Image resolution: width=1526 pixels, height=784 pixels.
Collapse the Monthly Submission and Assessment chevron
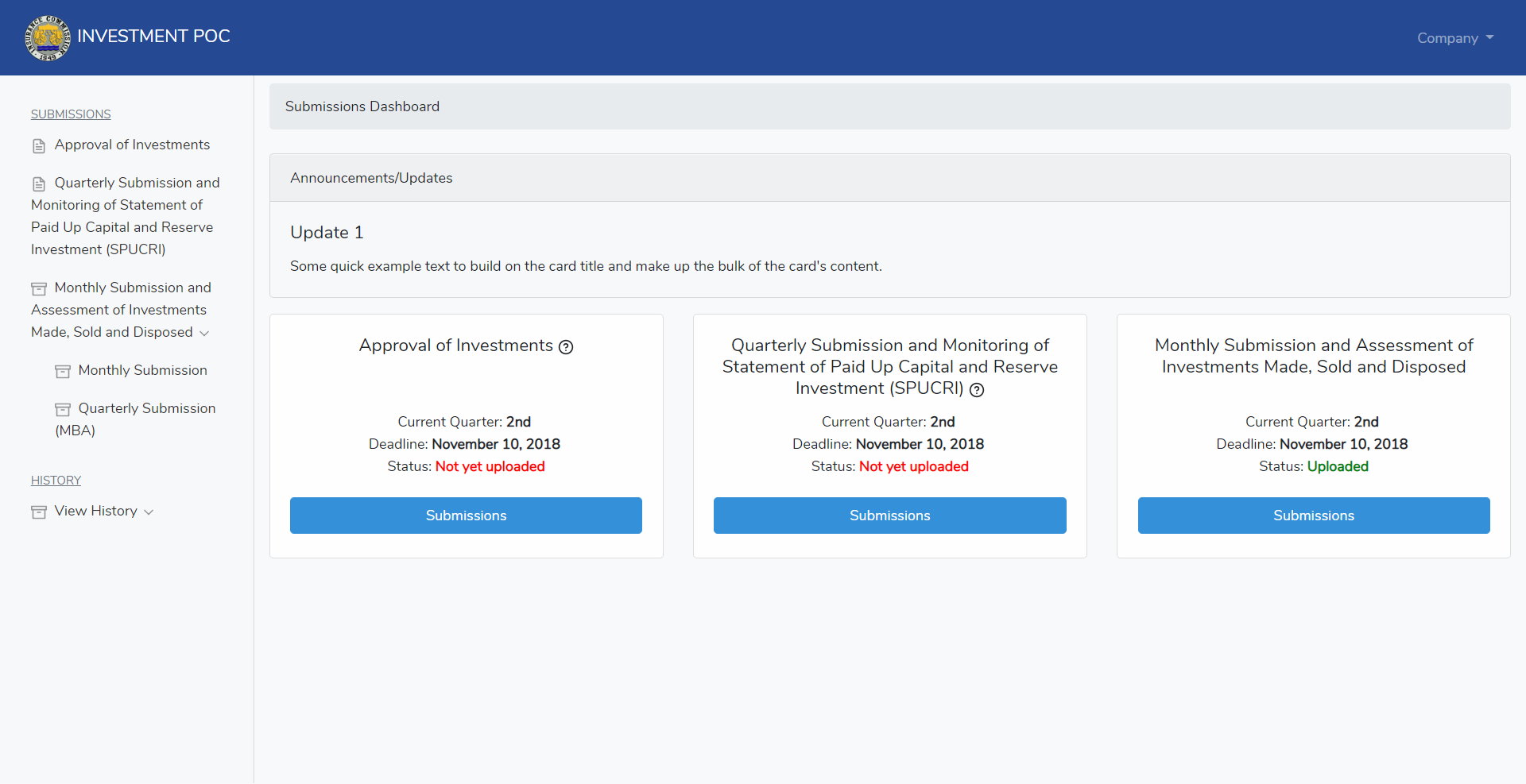pyautogui.click(x=204, y=334)
